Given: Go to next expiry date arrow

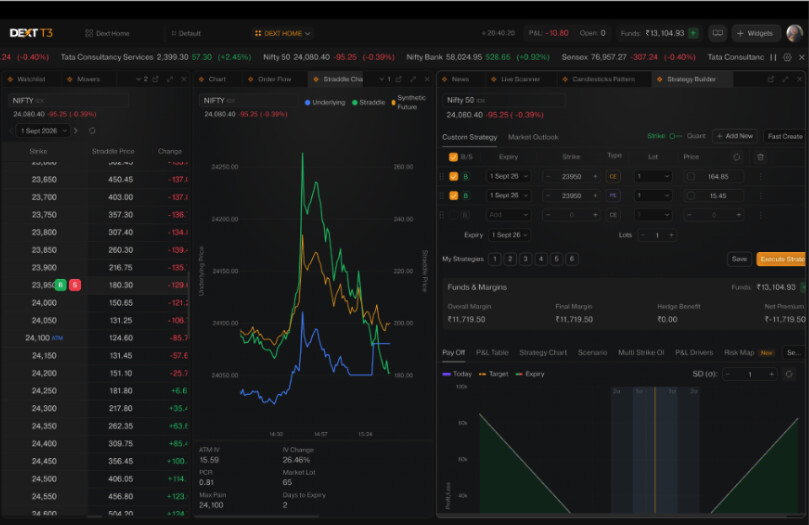Looking at the screenshot, I should [76, 131].
